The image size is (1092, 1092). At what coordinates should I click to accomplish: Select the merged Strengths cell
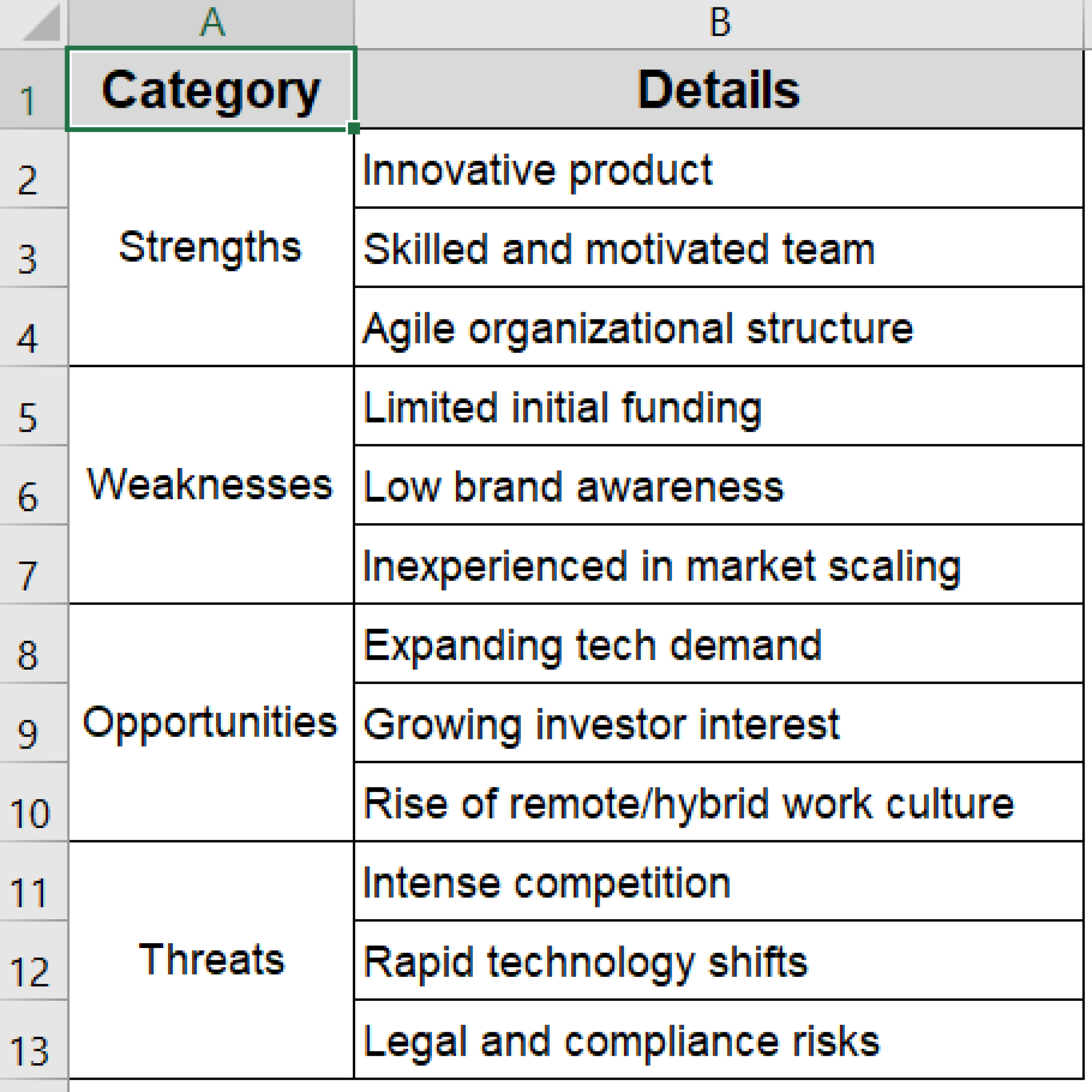[x=210, y=247]
